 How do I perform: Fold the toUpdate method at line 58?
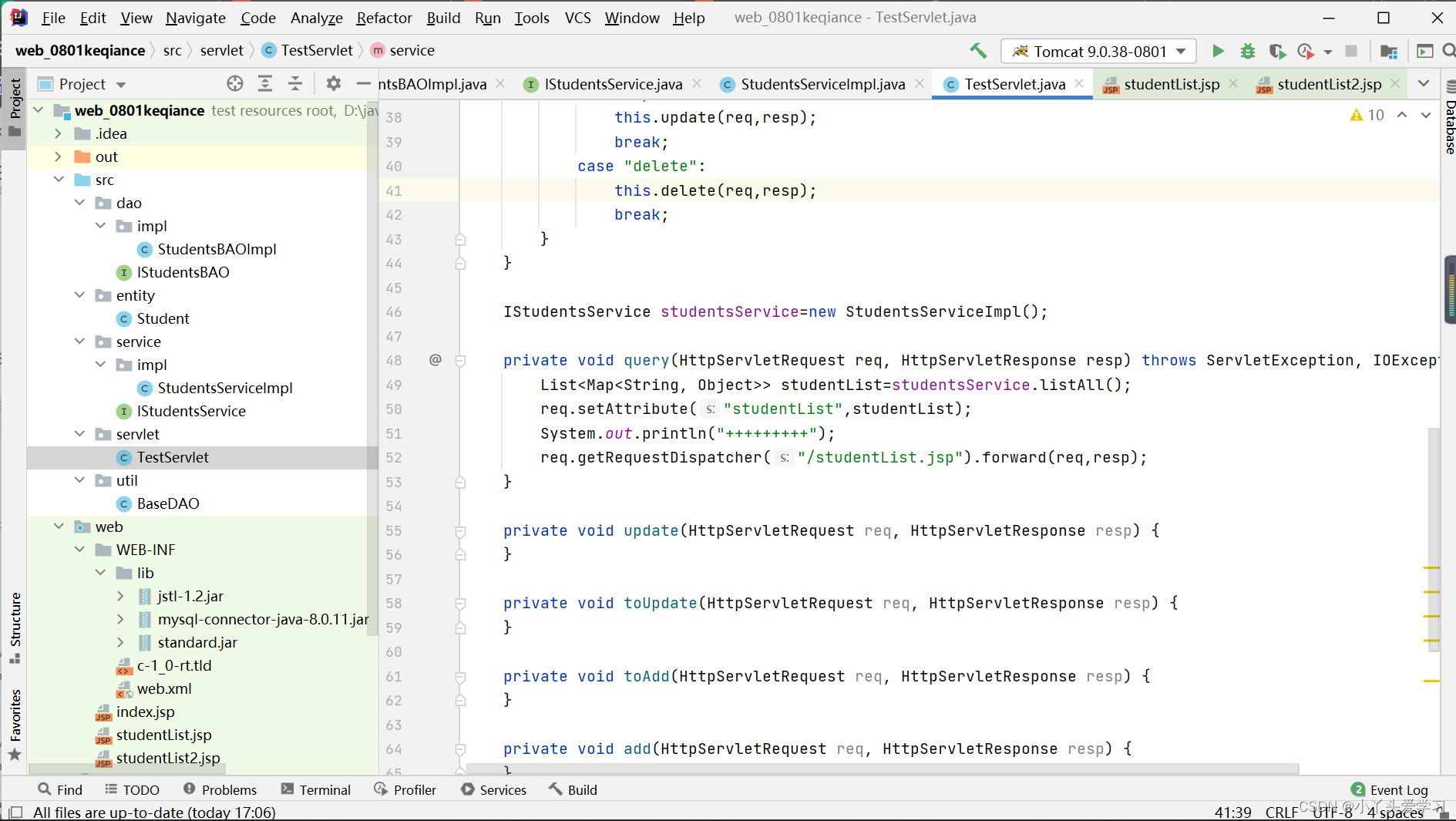tap(460, 603)
